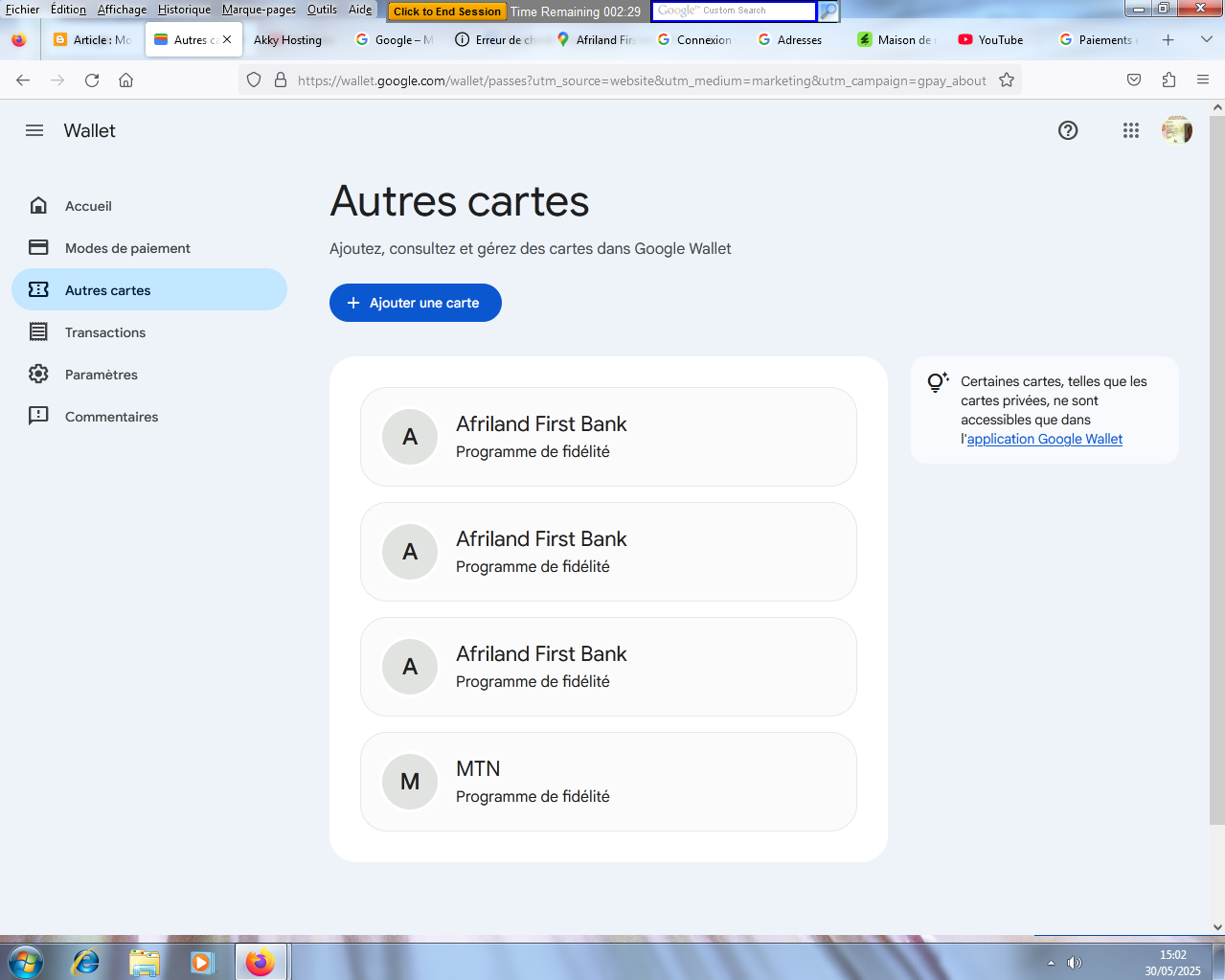Follow the application Google Wallet link
Screen dimensions: 1225x980
pyautogui.click(x=1044, y=439)
